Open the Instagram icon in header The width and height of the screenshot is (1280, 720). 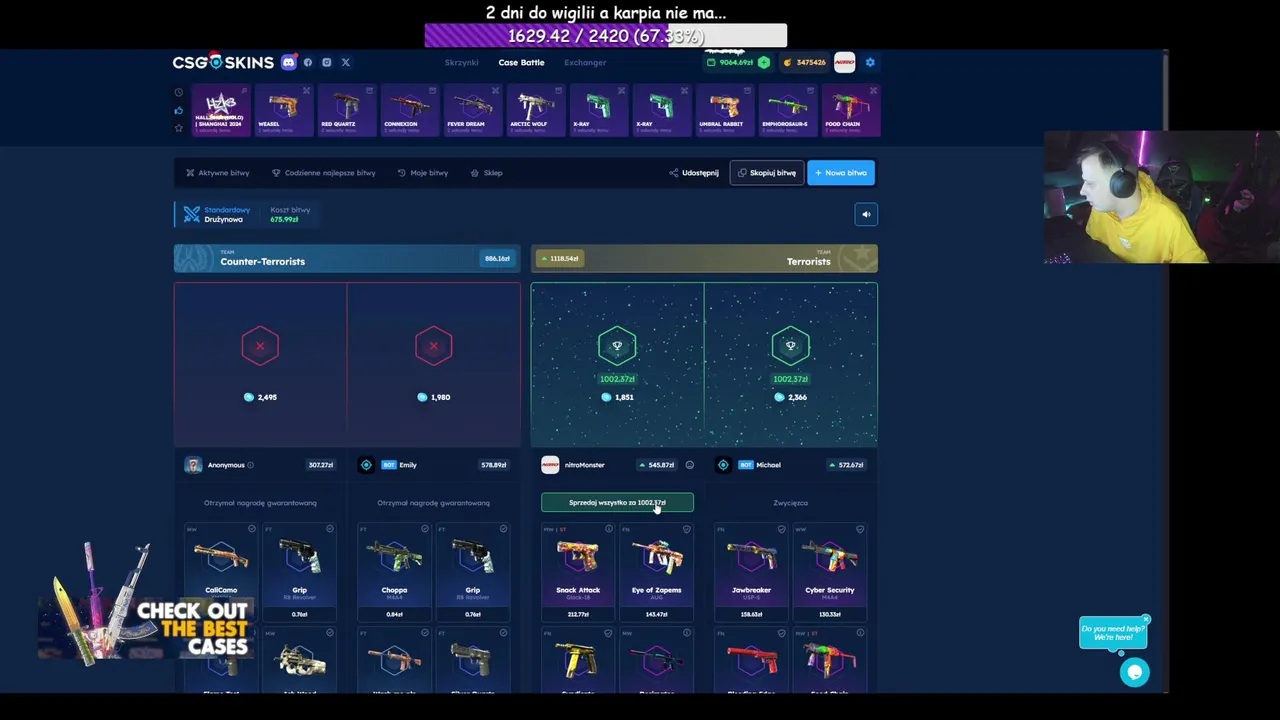(x=326, y=62)
